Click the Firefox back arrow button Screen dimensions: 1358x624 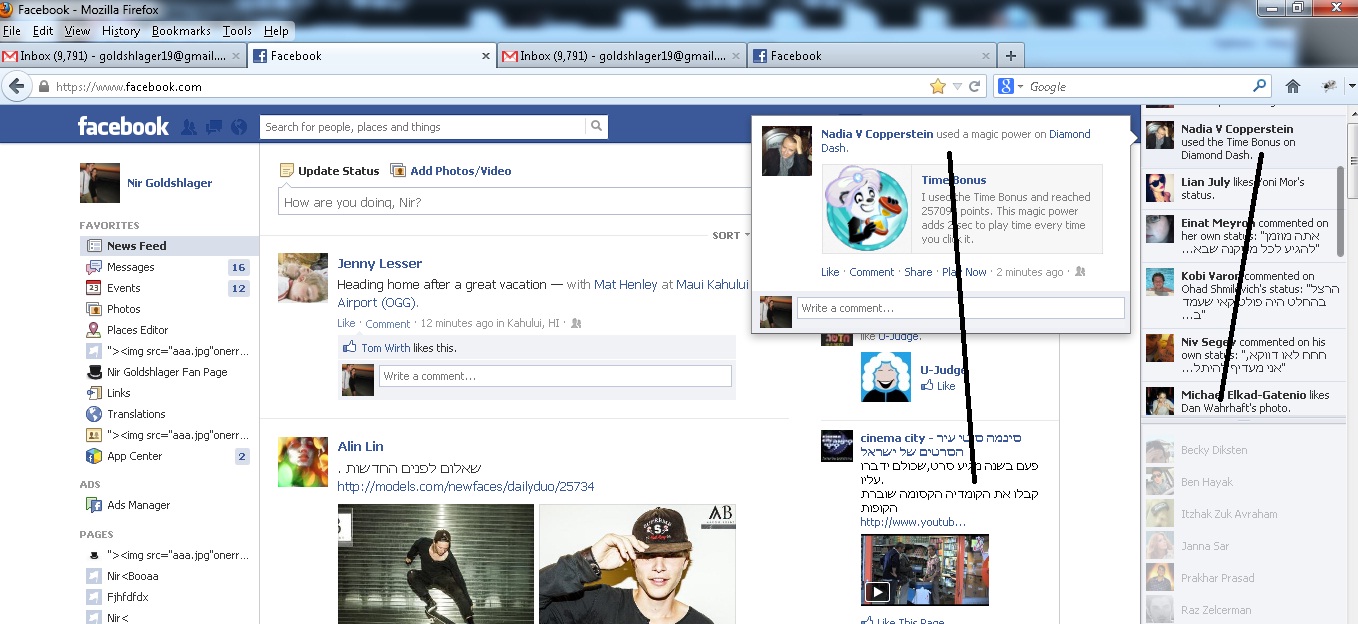pos(16,87)
